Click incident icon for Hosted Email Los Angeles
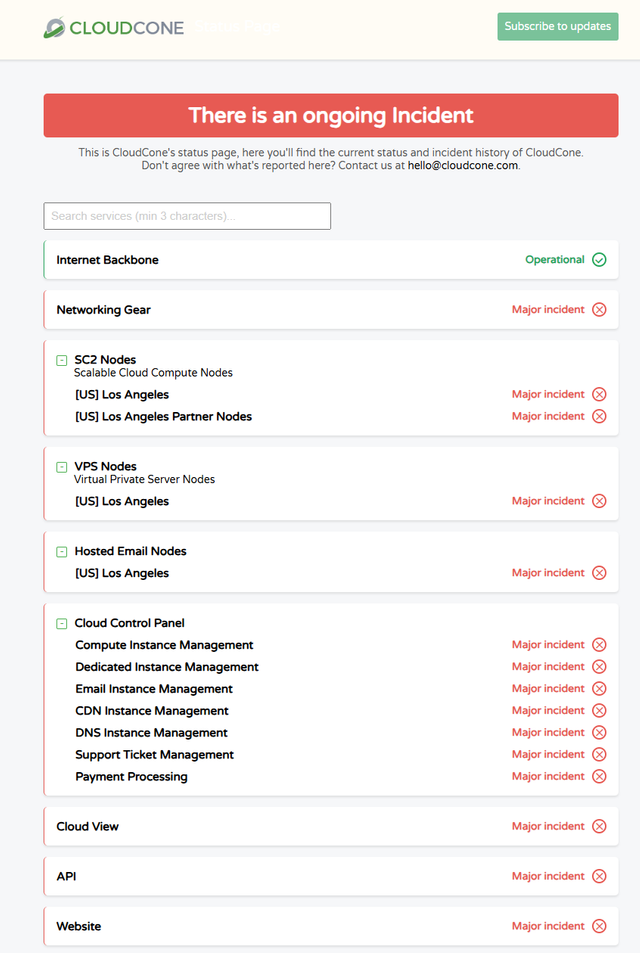Screen dimensions: 640x953 pyautogui.click(x=599, y=573)
